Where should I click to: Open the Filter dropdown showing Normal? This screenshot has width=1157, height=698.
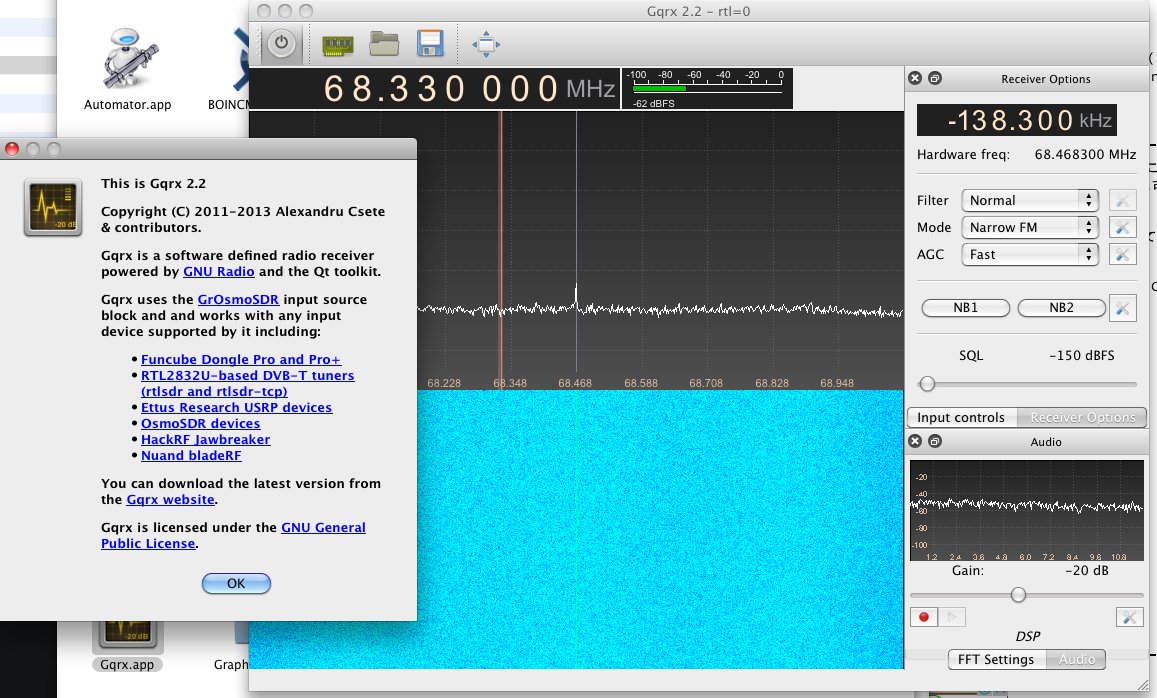point(1029,200)
